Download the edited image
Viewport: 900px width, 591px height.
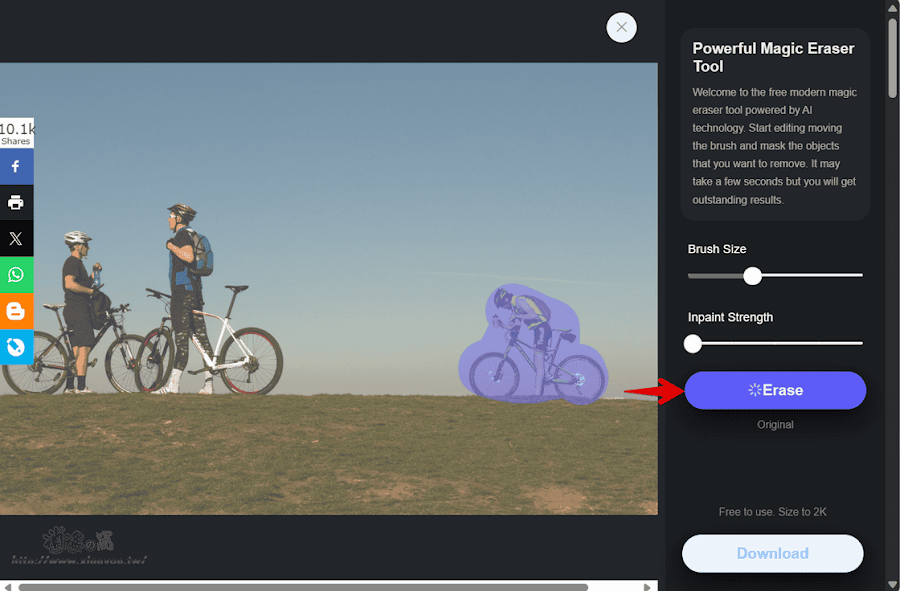coord(773,554)
